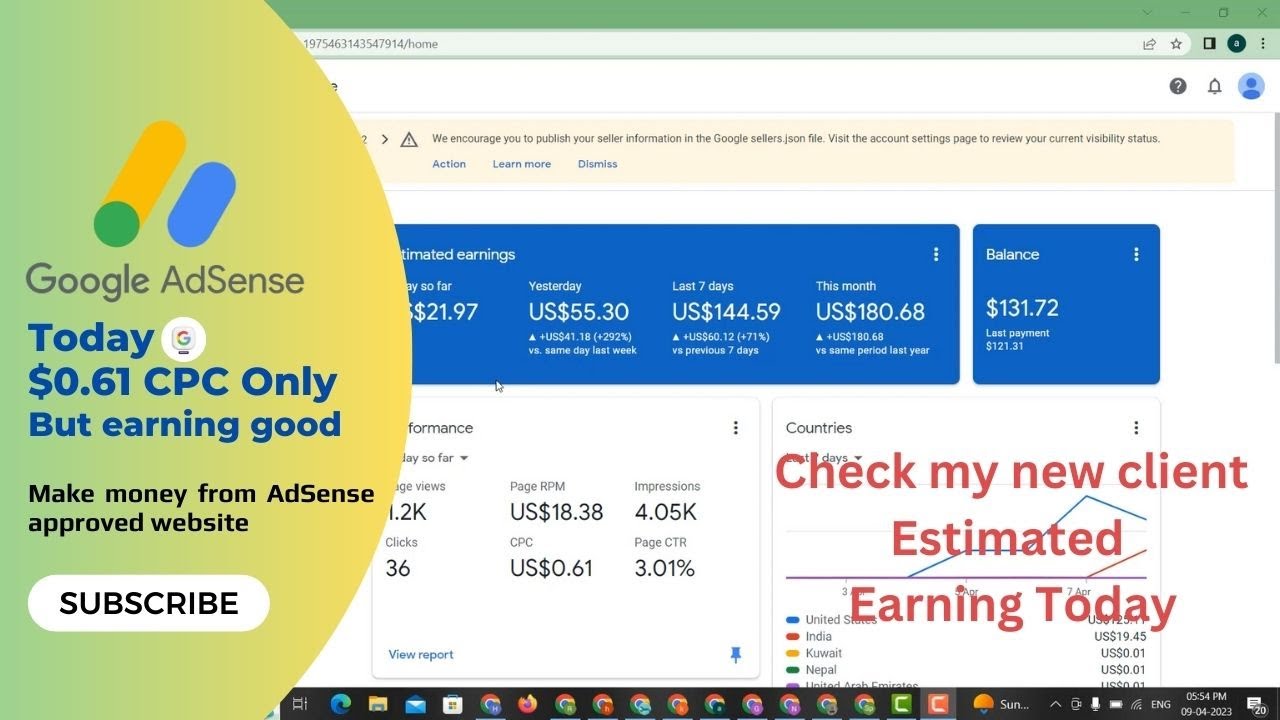The width and height of the screenshot is (1280, 720).
Task: Select Kuwait in the Countries legend
Action: [x=824, y=654]
